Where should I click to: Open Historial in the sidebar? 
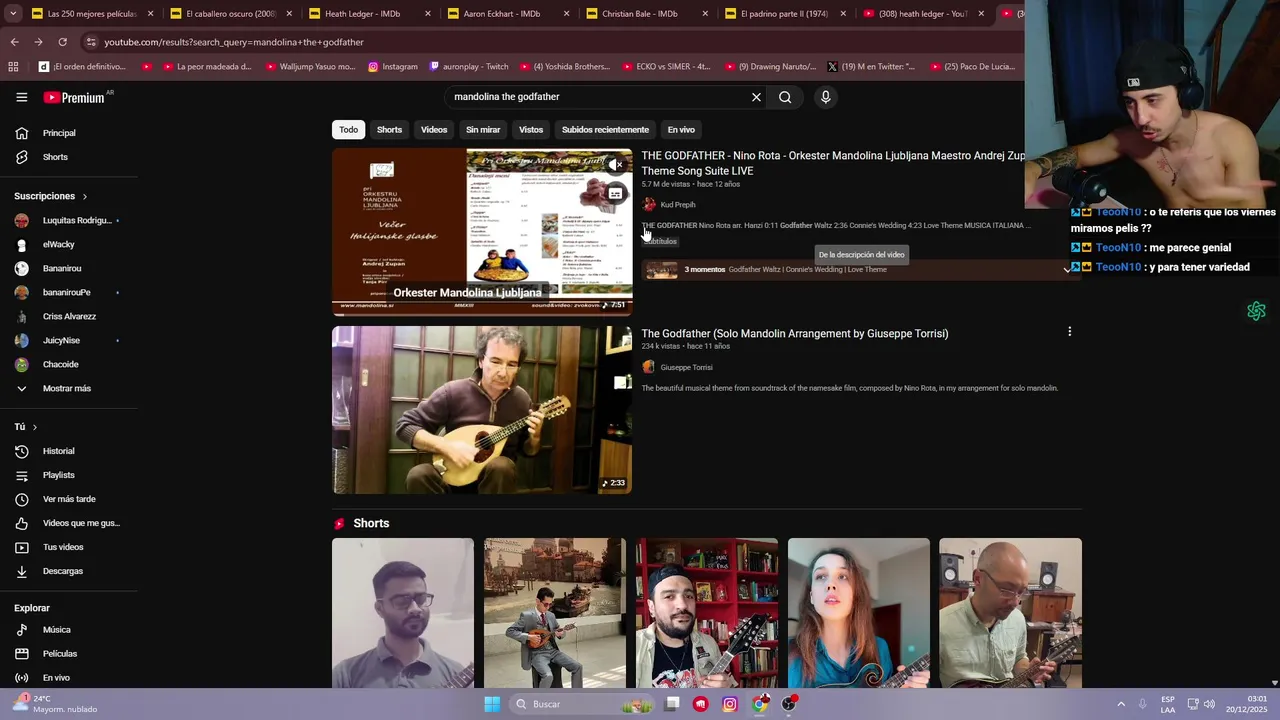tap(58, 451)
